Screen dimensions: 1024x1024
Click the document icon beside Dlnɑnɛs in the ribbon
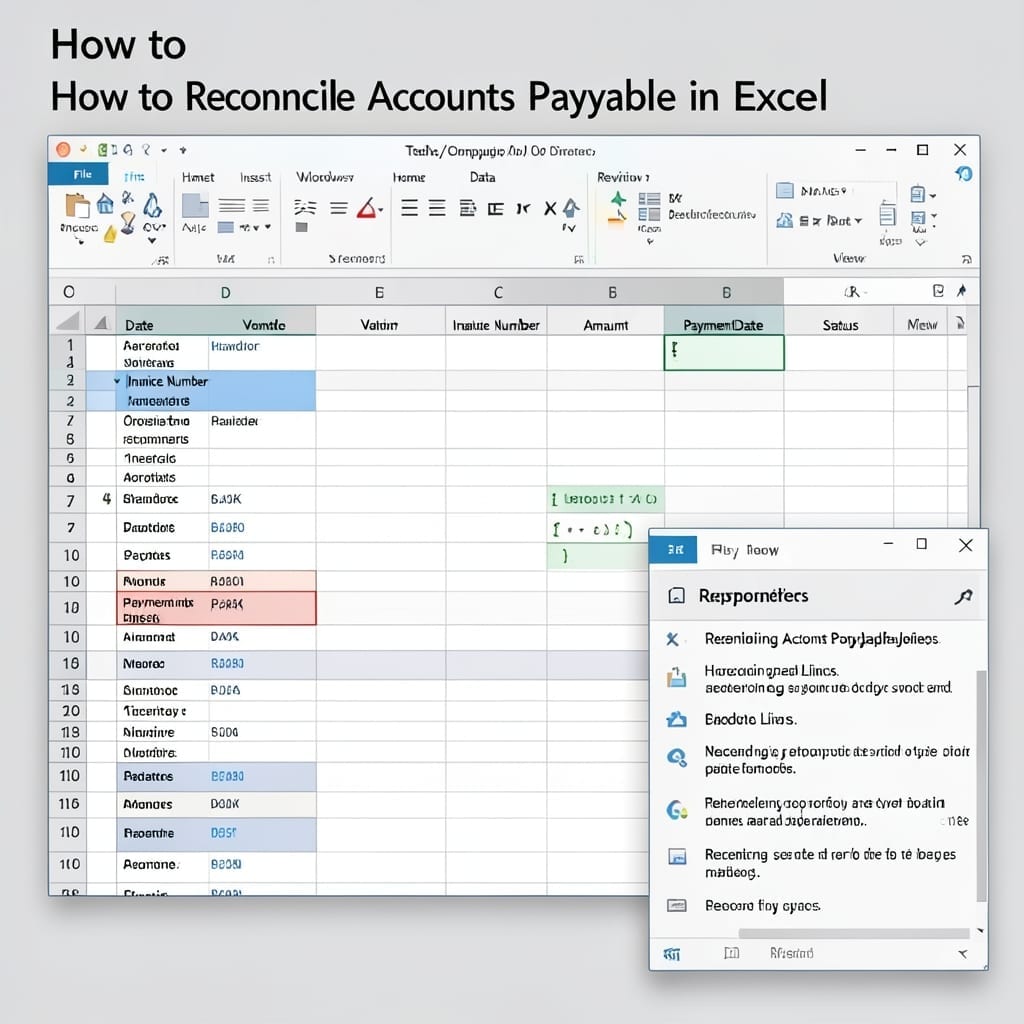pyautogui.click(x=784, y=191)
